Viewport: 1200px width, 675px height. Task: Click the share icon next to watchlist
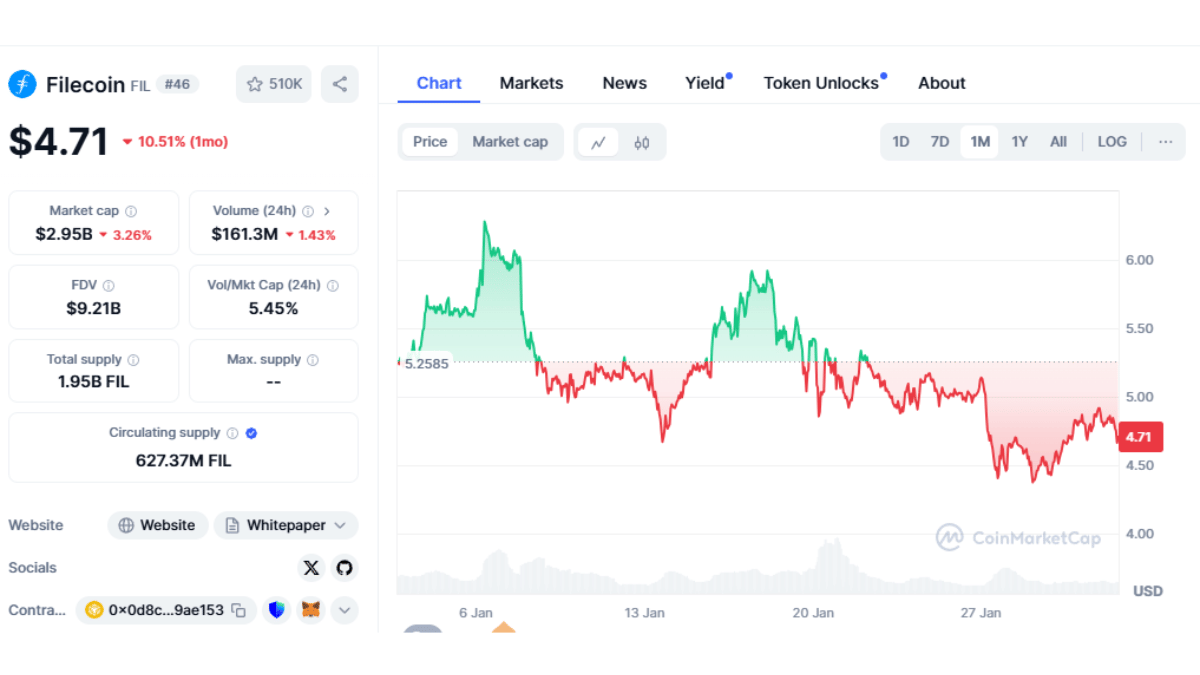tap(340, 84)
